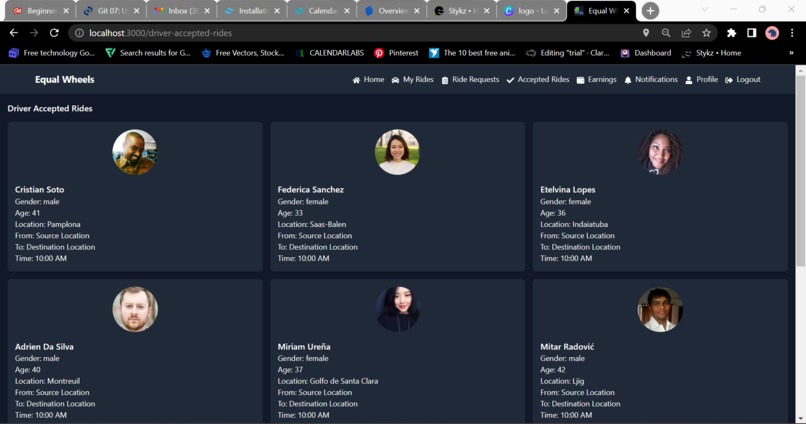Image resolution: width=806 pixels, height=424 pixels.
Task: Click the zoom magnifier icon in address bar
Action: pos(666,33)
